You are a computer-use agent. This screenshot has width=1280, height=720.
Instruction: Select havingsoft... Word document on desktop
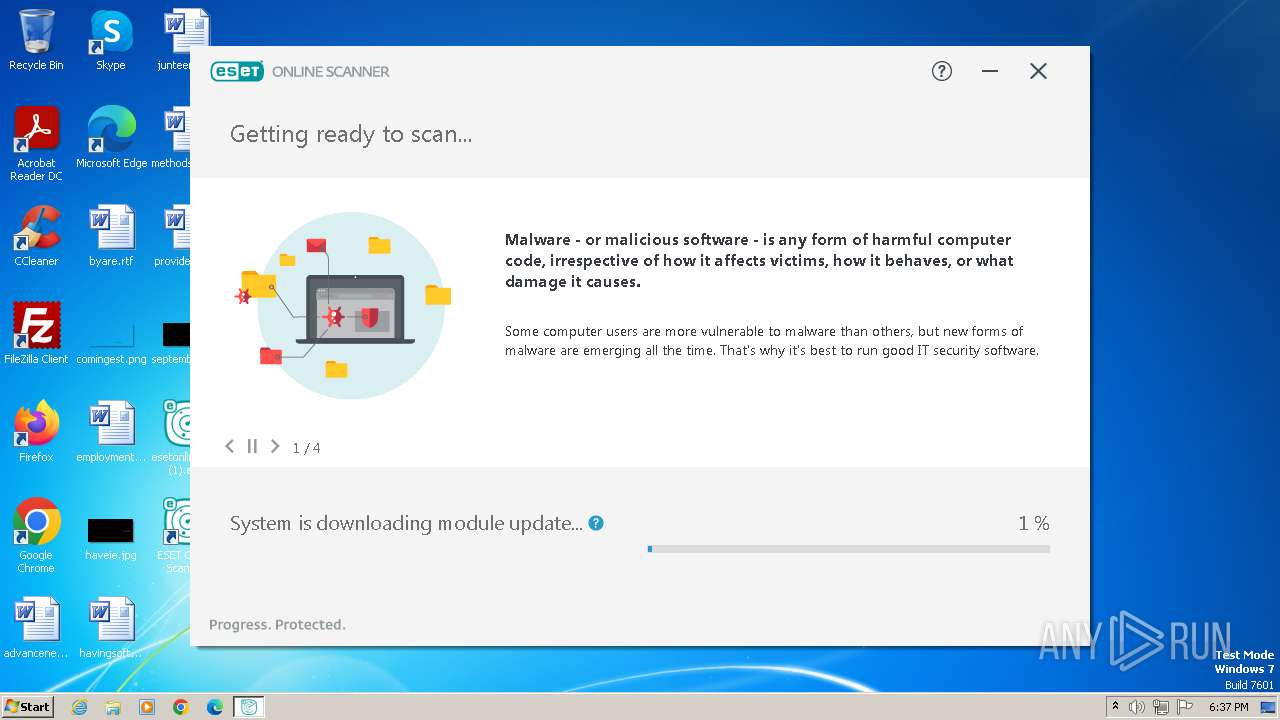111,628
